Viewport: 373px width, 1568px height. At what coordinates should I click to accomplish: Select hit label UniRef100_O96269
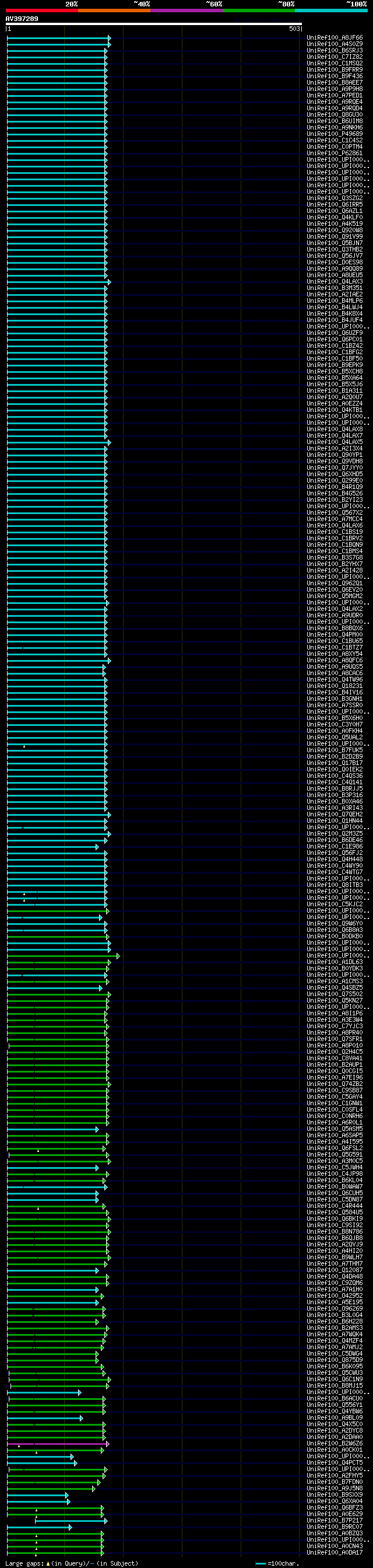[x=335, y=1309]
